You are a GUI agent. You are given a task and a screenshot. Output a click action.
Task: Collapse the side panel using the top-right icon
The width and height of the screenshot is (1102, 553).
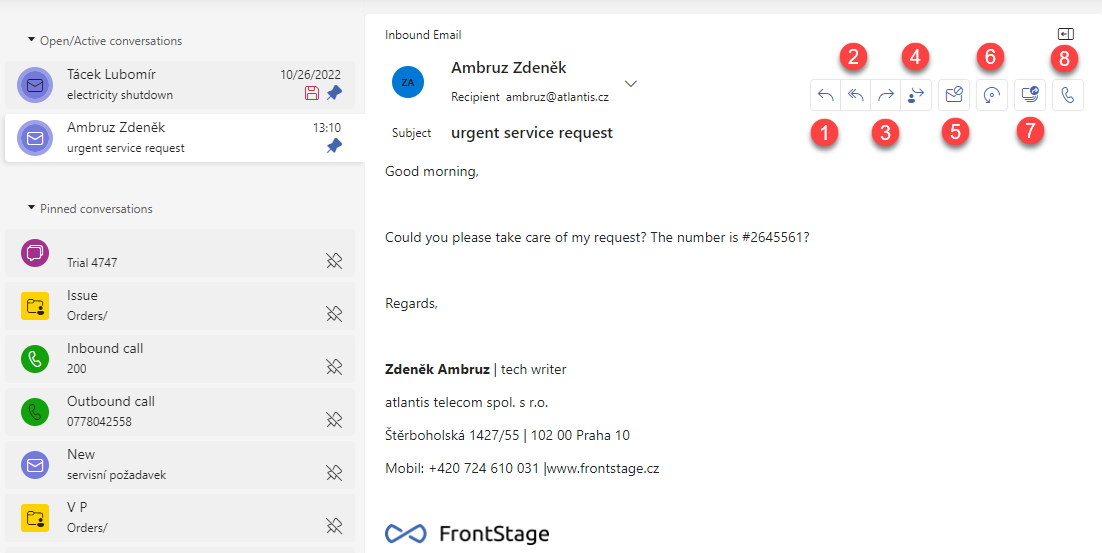[x=1065, y=34]
